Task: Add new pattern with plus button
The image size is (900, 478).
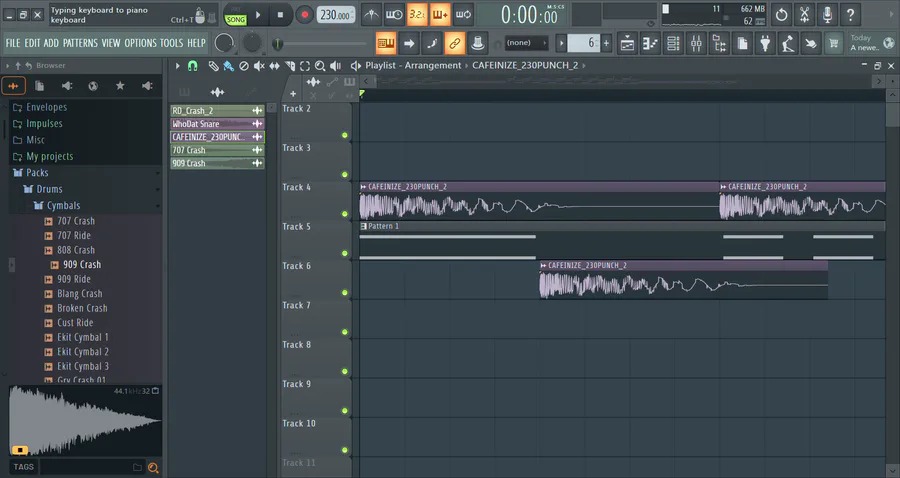Action: click(x=606, y=43)
